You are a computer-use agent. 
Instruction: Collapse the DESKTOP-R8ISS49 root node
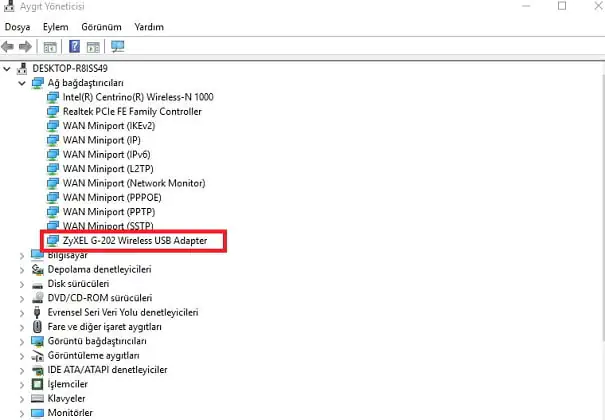tap(7, 69)
